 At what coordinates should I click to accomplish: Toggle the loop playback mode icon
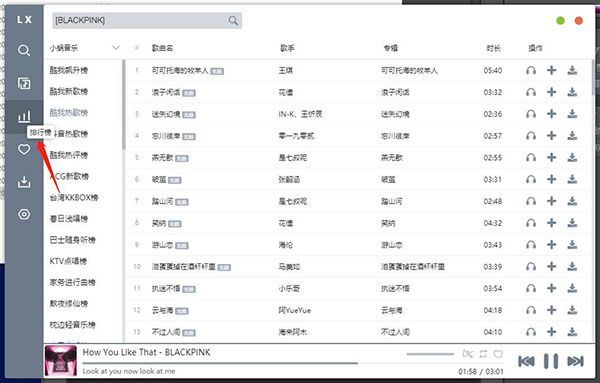(x=483, y=354)
